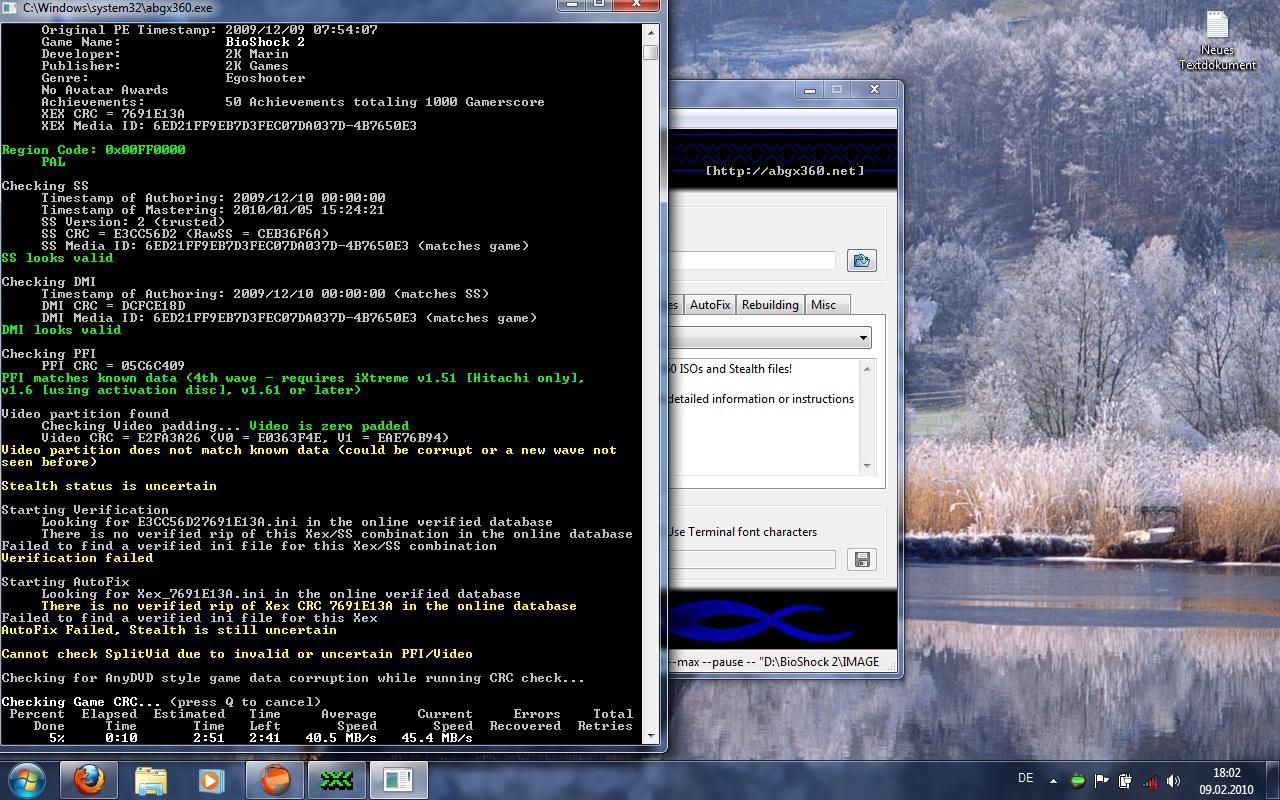Image resolution: width=1280 pixels, height=800 pixels.
Task: Launch Firefox from the taskbar
Action: (90, 779)
